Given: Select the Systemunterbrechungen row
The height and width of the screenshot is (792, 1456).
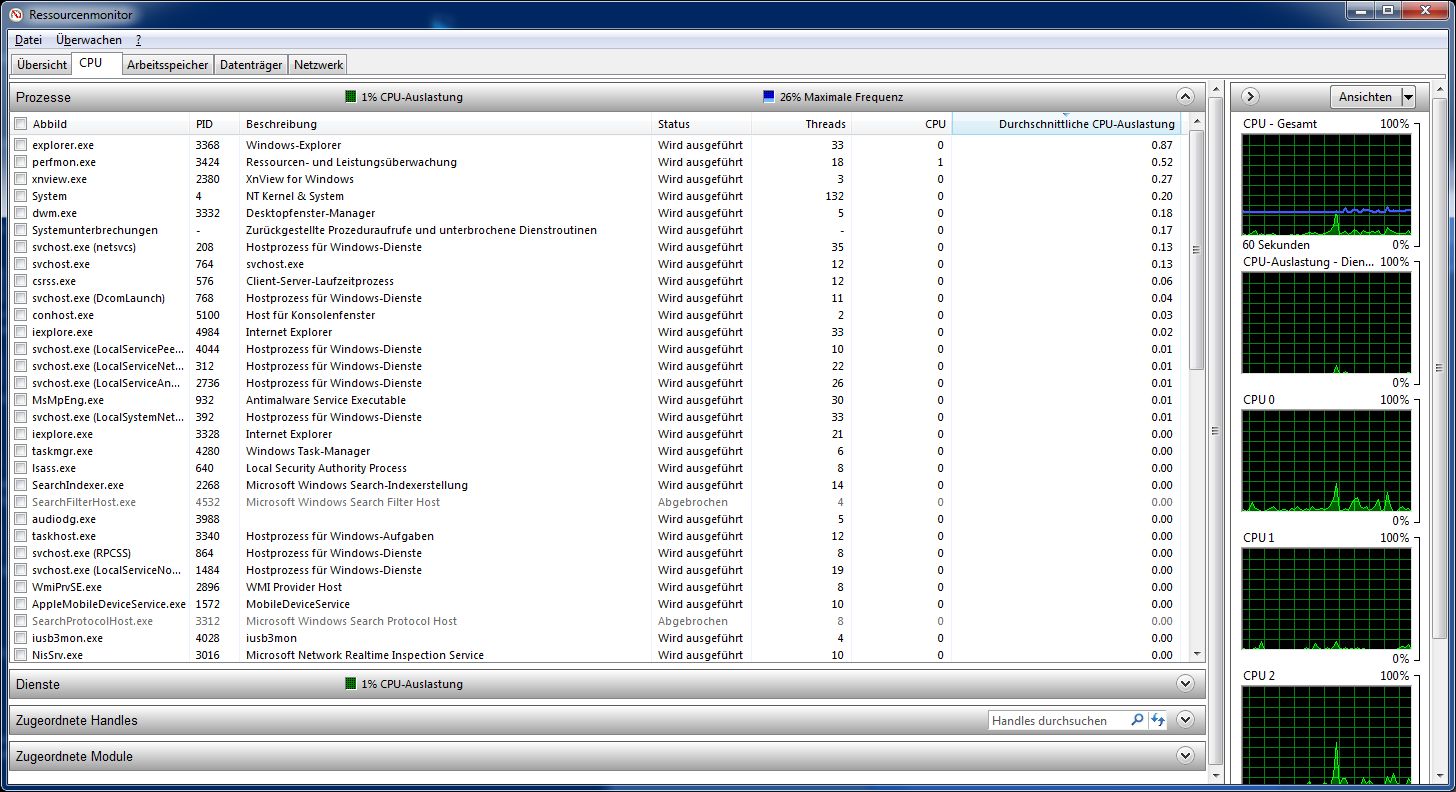Looking at the screenshot, I should tap(594, 230).
